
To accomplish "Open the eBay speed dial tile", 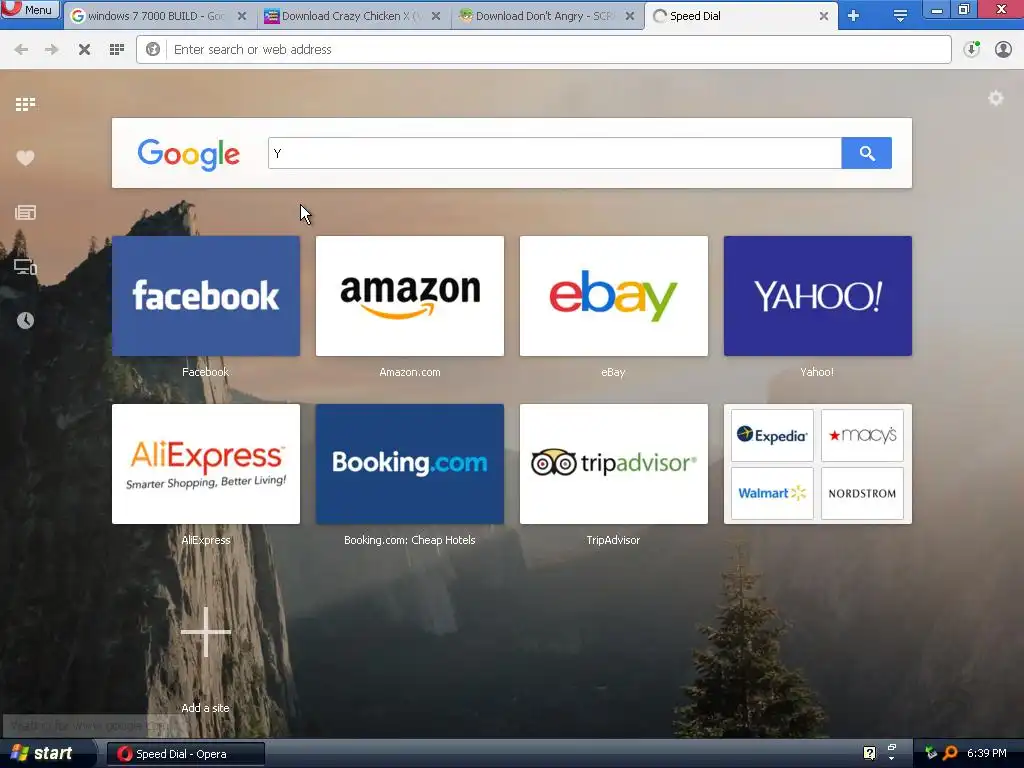I will point(613,296).
